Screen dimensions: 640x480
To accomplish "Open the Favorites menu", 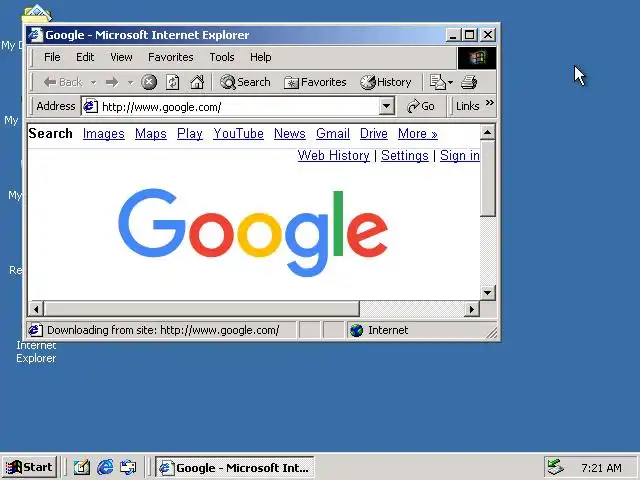I will (171, 57).
